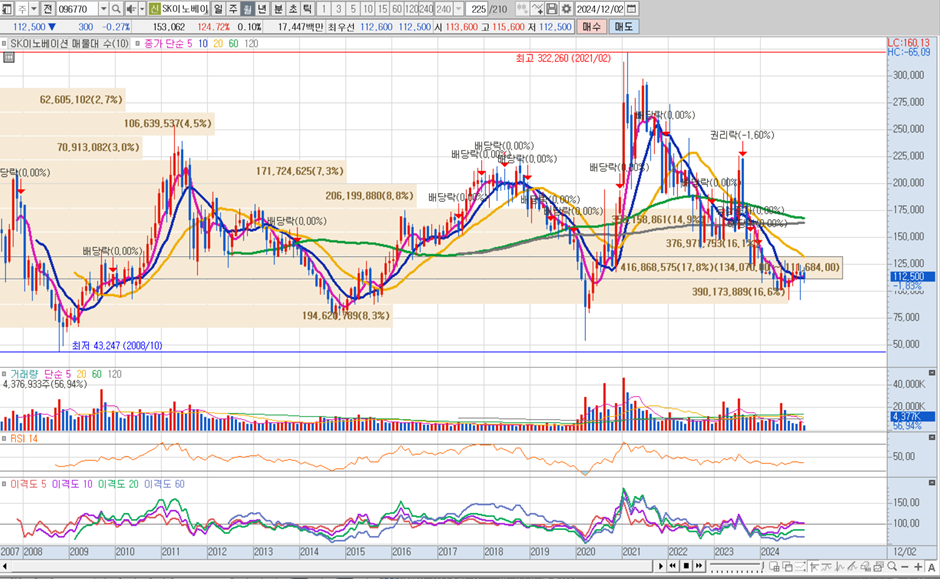Open the calendar date picker icon

pyautogui.click(x=632, y=9)
